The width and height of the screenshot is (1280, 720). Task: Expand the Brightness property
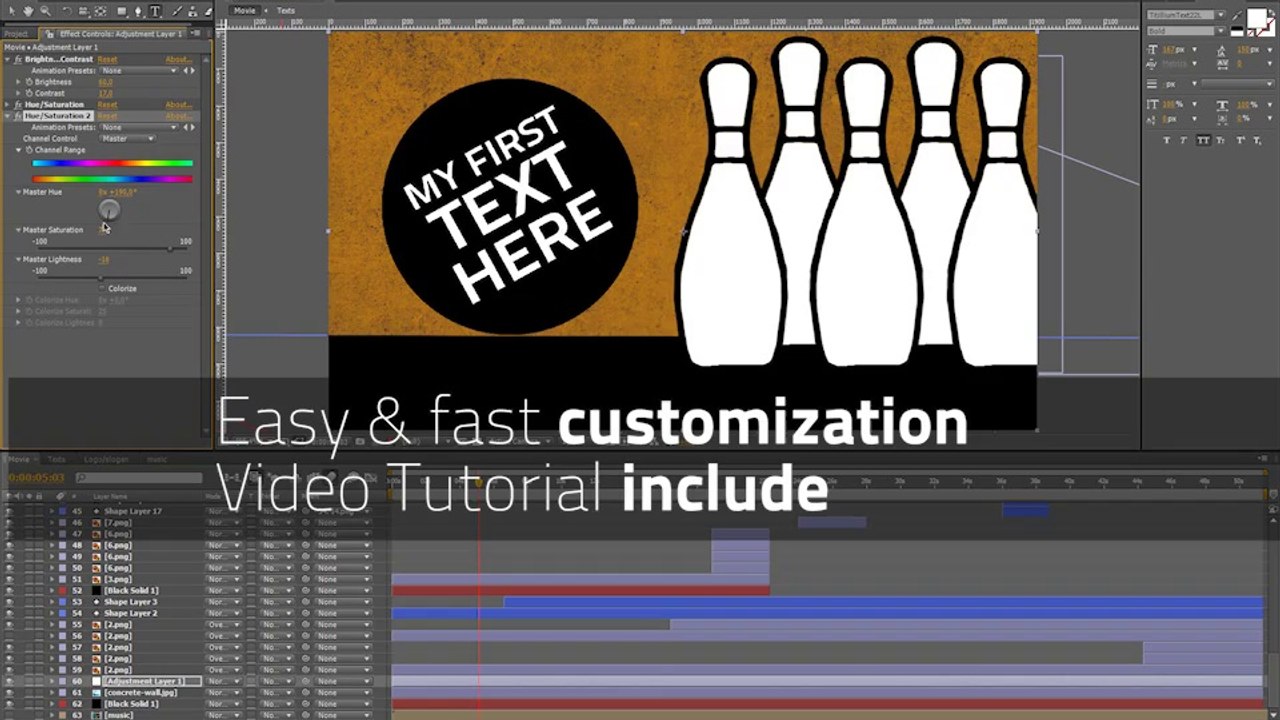click(18, 82)
